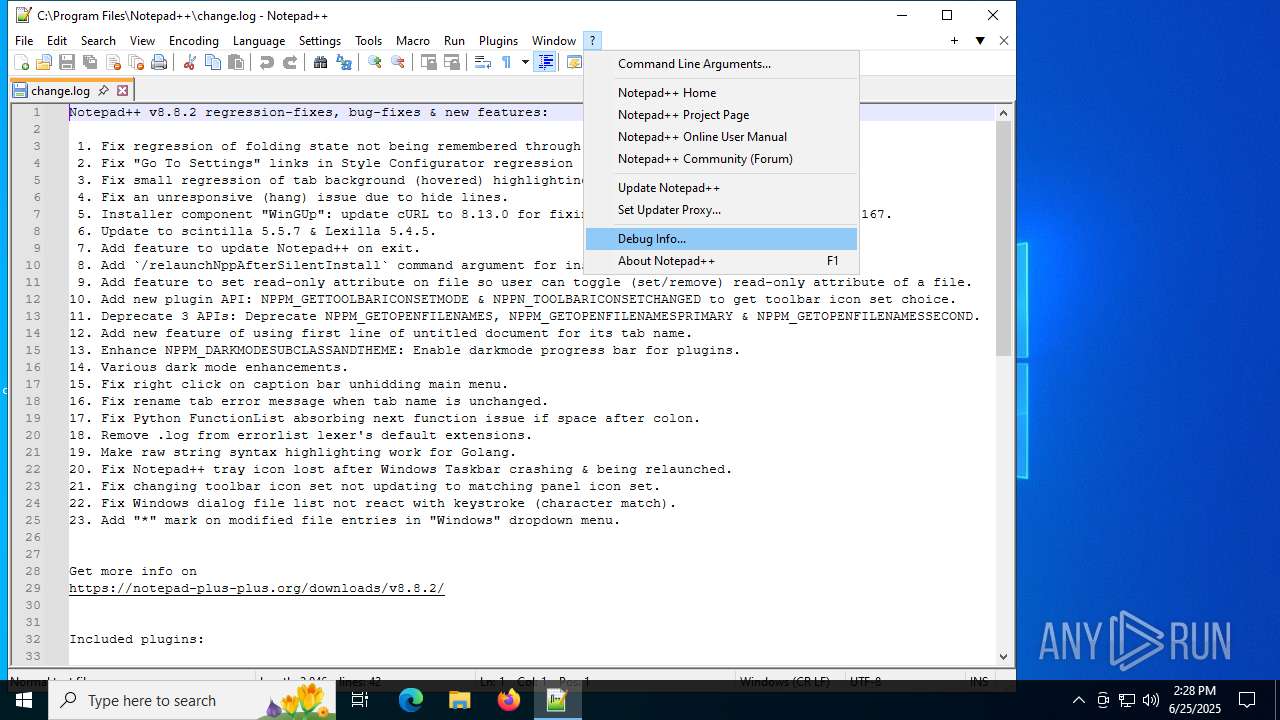Image resolution: width=1280 pixels, height=720 pixels.
Task: Open the Plugins menu
Action: click(x=498, y=41)
